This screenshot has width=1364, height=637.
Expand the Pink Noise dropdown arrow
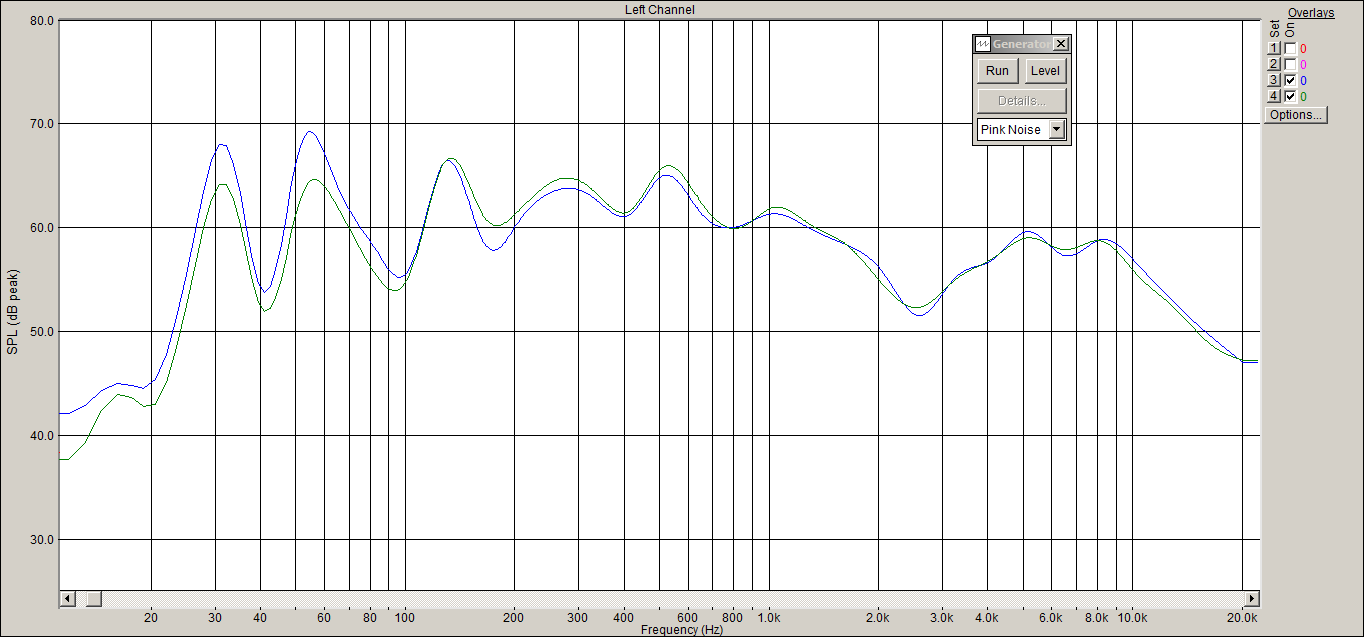(1057, 129)
